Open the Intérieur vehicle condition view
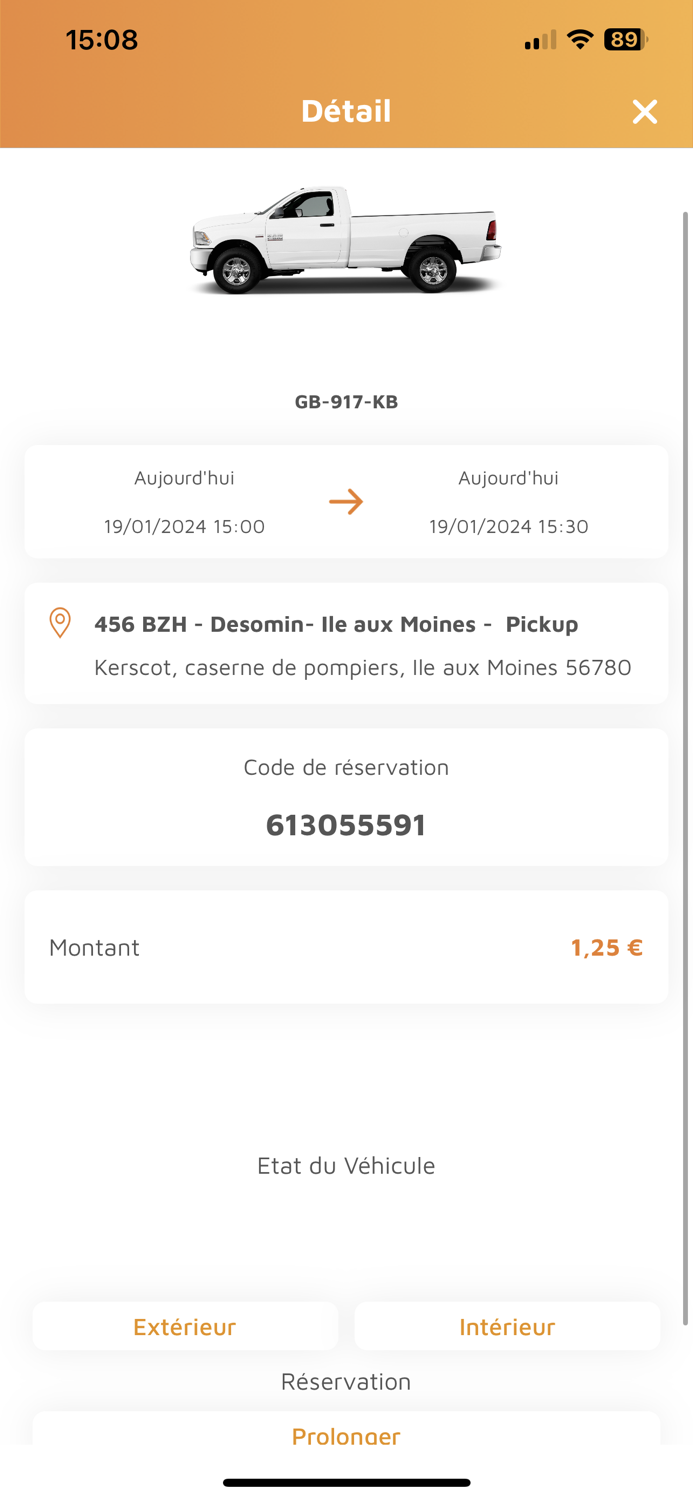693x1500 pixels. pyautogui.click(x=507, y=1325)
